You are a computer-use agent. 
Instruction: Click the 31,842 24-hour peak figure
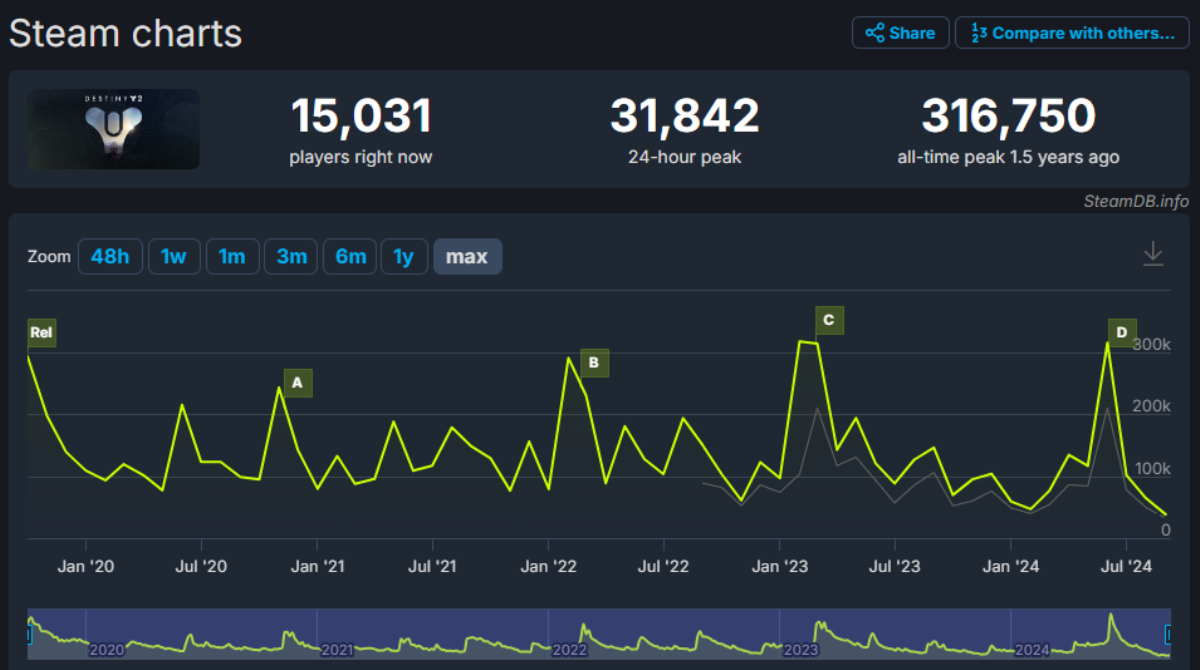(685, 116)
